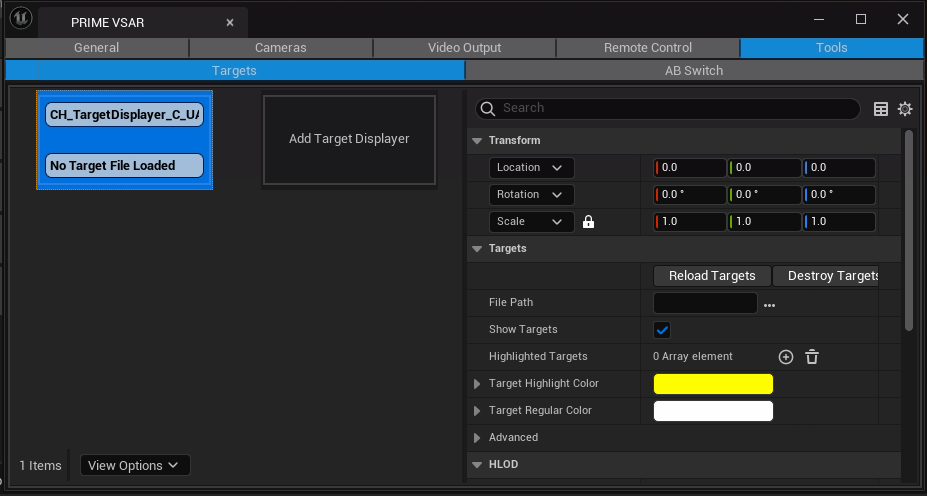Screen dimensions: 927x496
Task: Edit the Location Z value field
Action: [838, 168]
